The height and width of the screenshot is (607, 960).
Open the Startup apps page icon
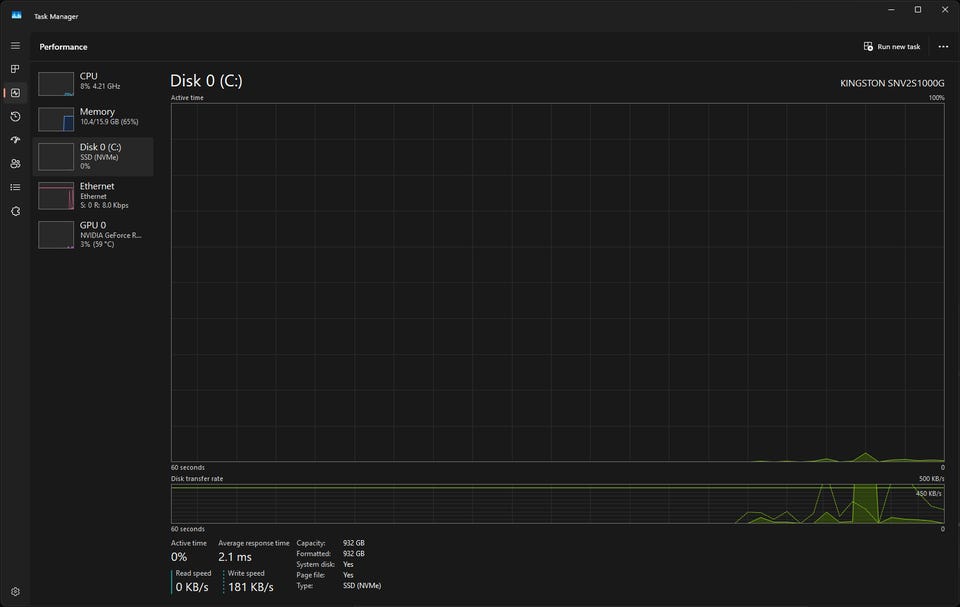pos(15,140)
